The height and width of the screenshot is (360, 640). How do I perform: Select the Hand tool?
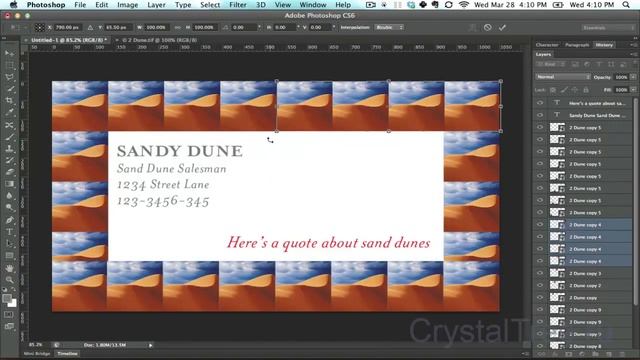pos(9,268)
